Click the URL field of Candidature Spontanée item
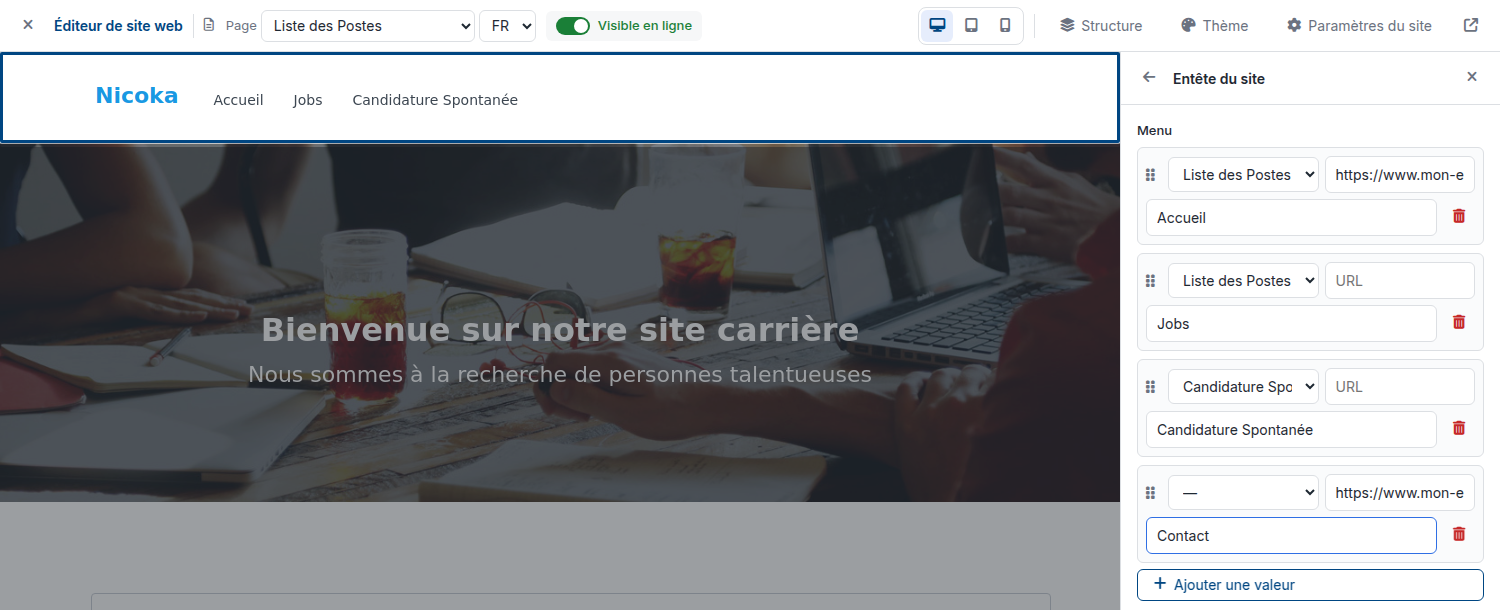 (x=1400, y=387)
